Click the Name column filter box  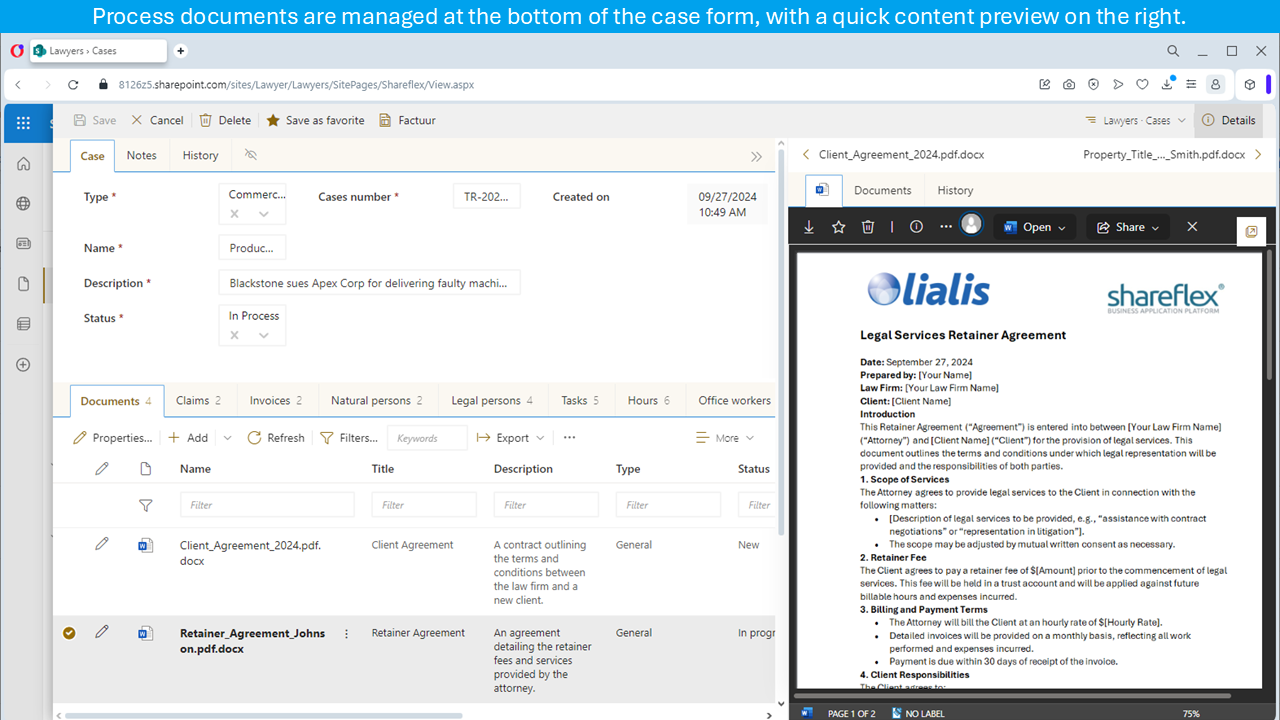267,505
